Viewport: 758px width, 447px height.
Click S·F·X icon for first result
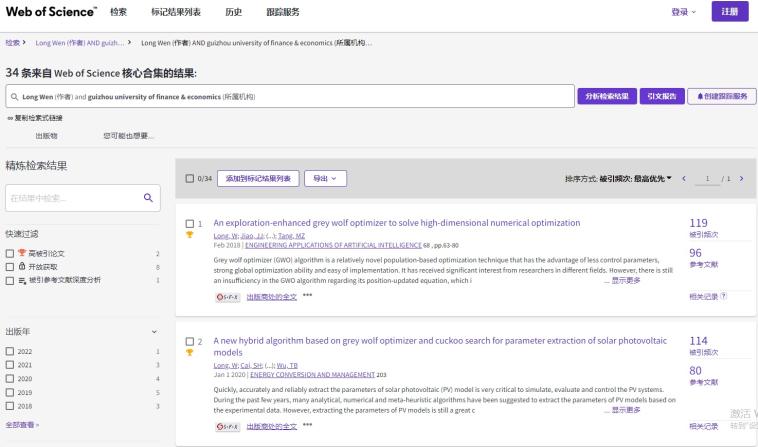(227, 297)
